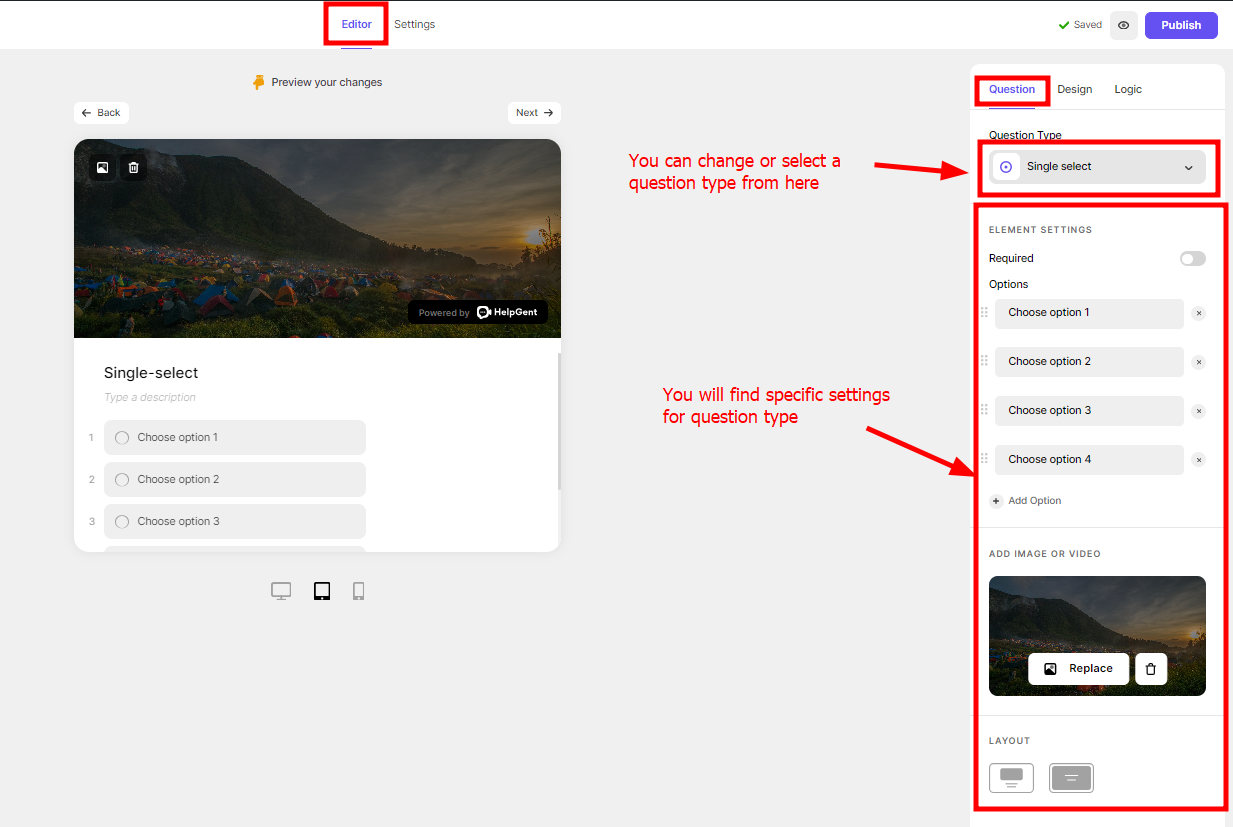
Task: Choose the first layout option with image on top
Action: (1011, 777)
